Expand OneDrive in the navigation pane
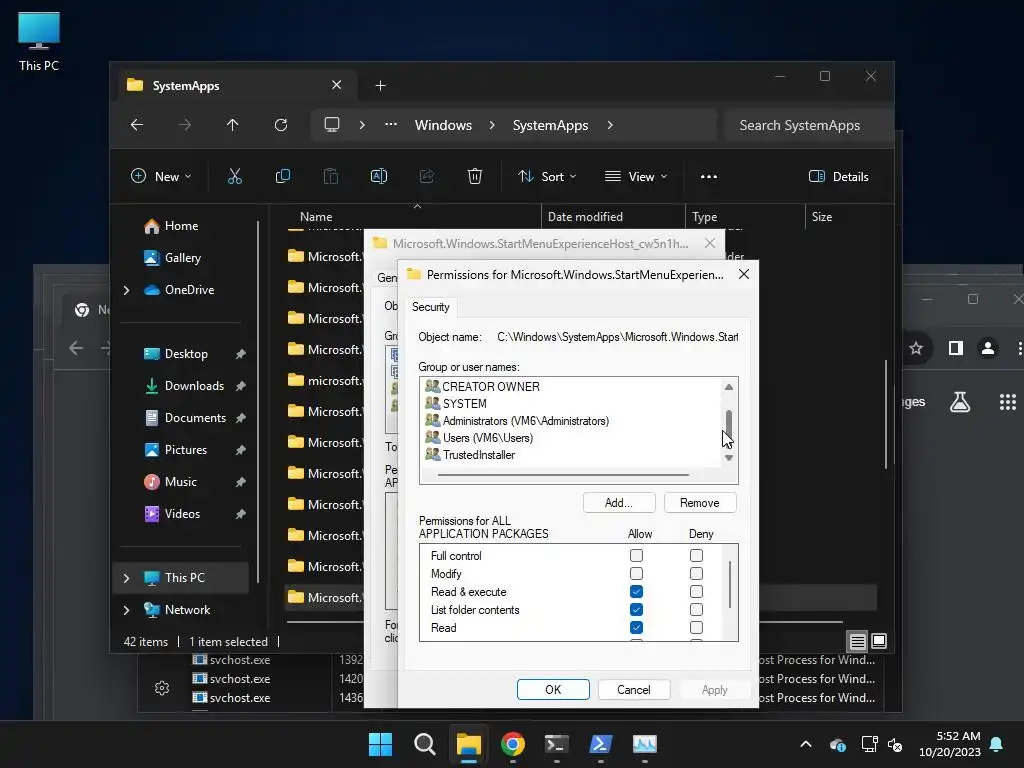The width and height of the screenshot is (1024, 768). [127, 290]
